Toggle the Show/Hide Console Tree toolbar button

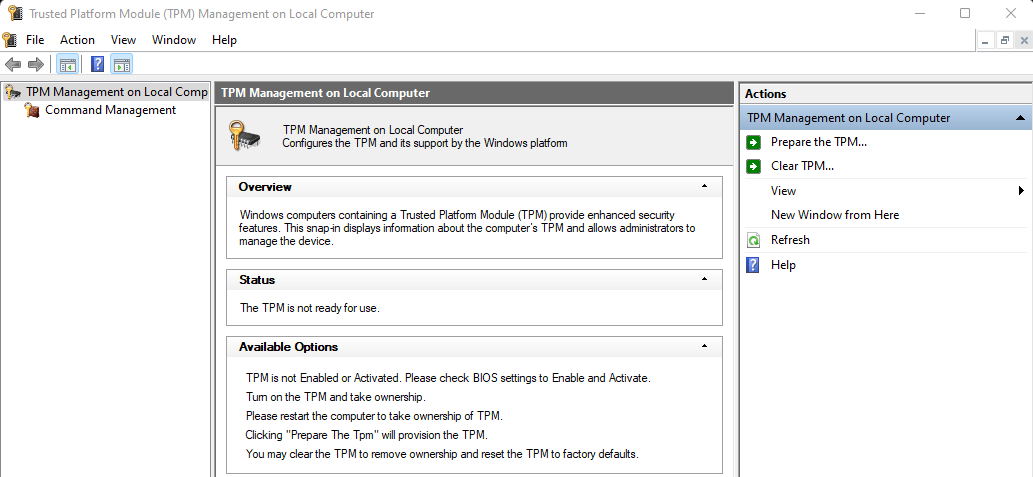pyautogui.click(x=67, y=65)
